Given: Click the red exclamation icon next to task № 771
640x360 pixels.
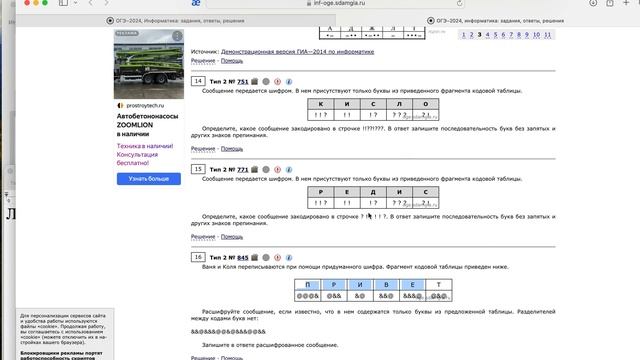Looking at the screenshot, I should 278,169.
